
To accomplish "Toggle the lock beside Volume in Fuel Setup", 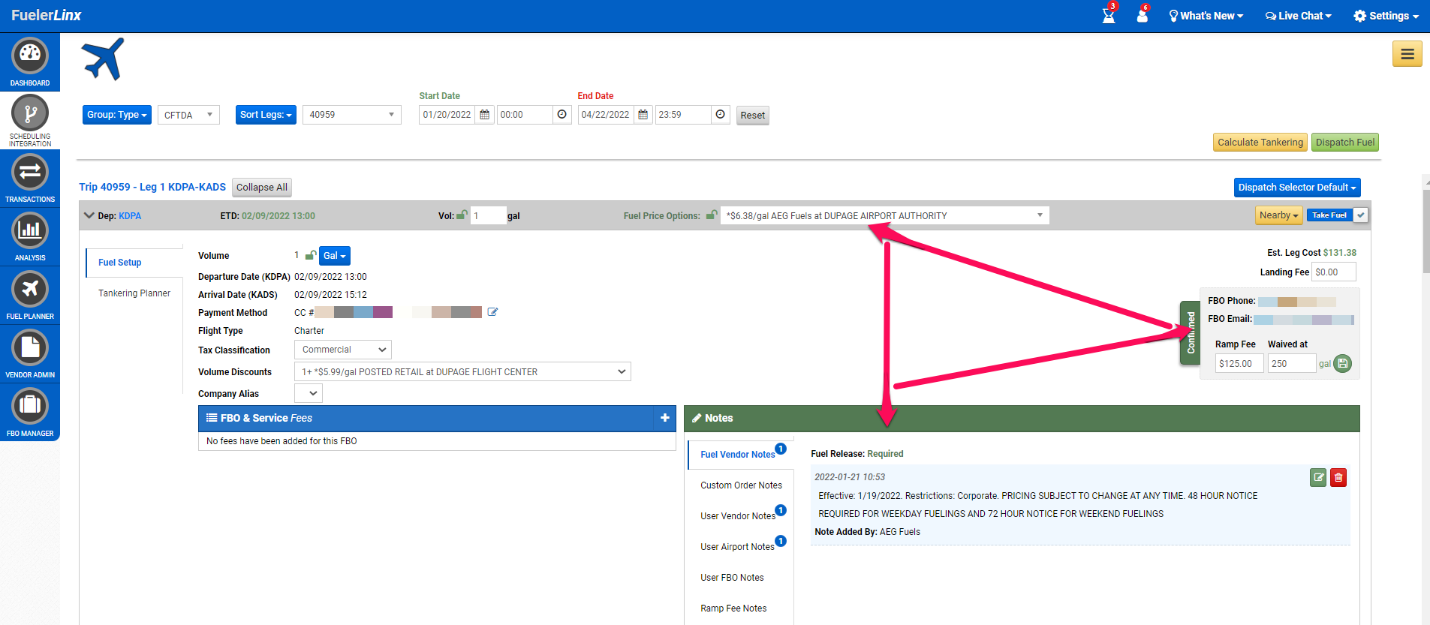I will pyautogui.click(x=311, y=256).
